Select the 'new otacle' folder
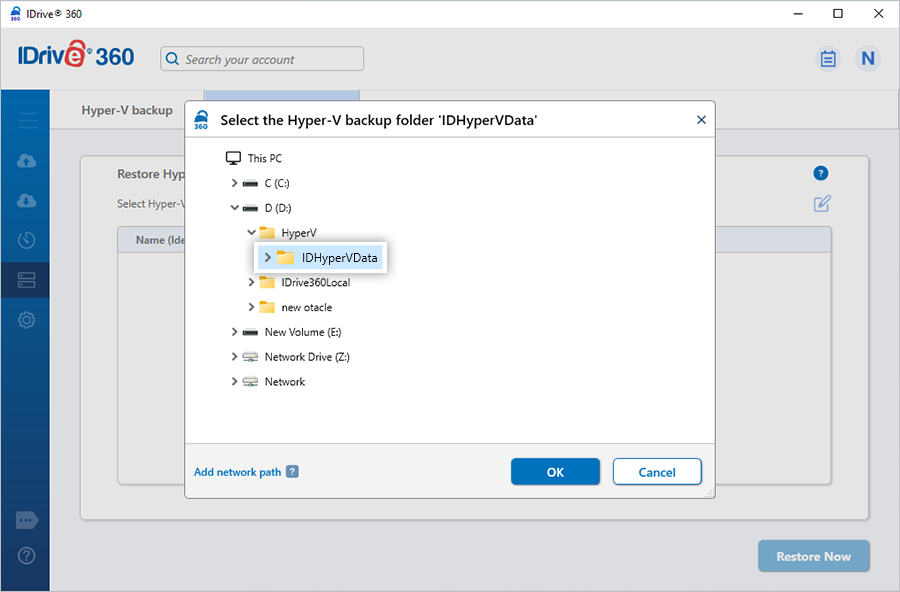Viewport: 900px width, 592px height. 306,307
